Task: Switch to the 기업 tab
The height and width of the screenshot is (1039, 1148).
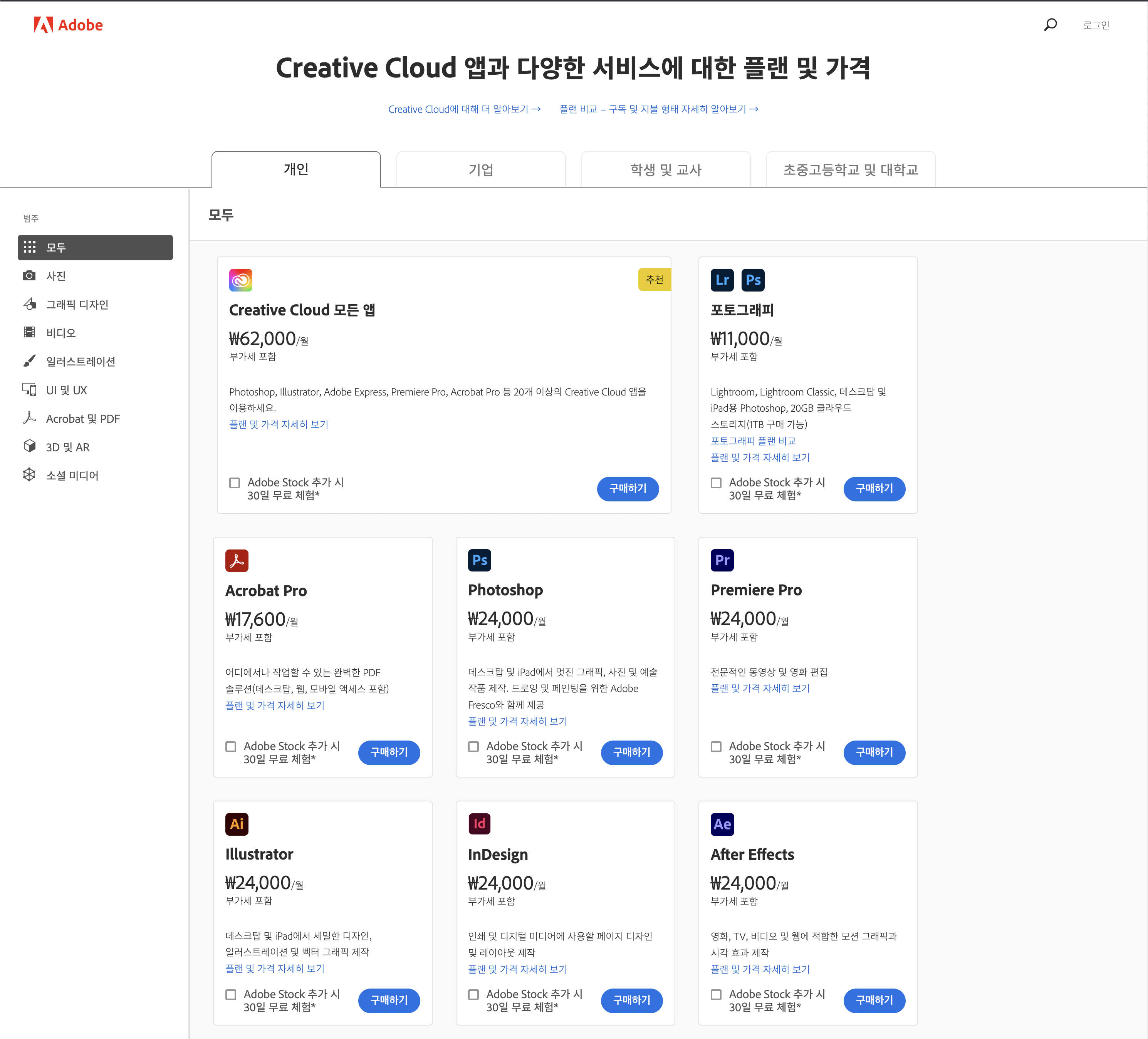Action: click(x=481, y=170)
